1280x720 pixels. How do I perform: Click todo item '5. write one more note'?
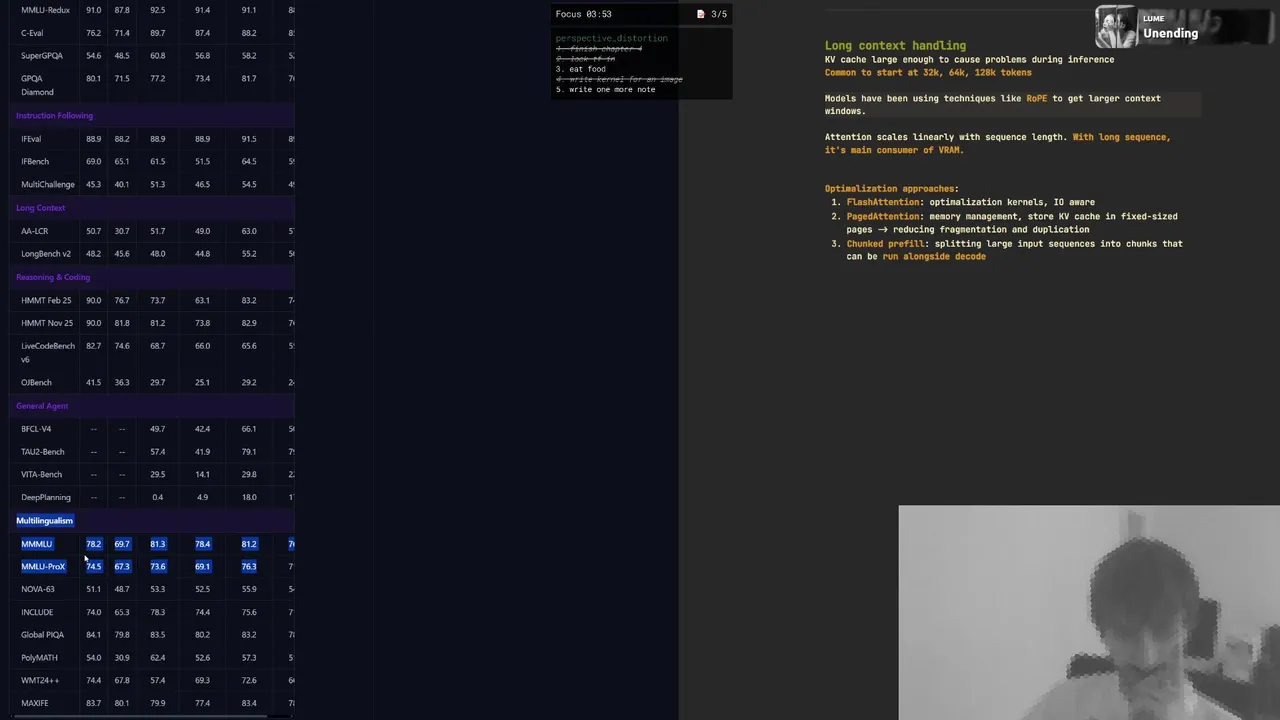(606, 89)
